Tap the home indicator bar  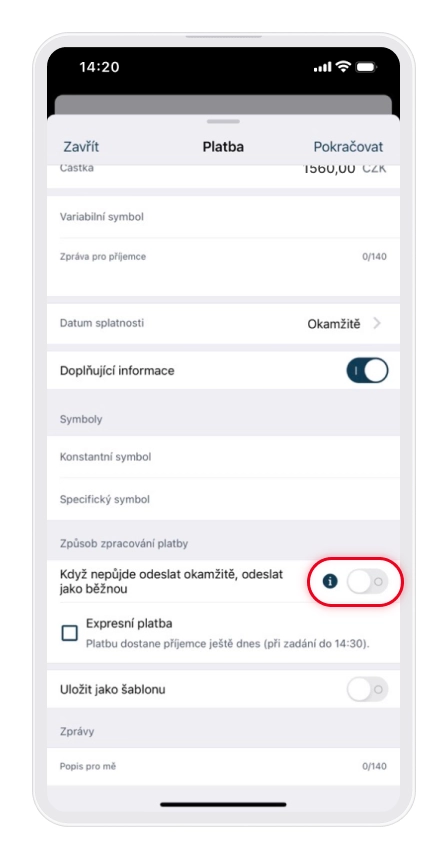[x=223, y=804]
